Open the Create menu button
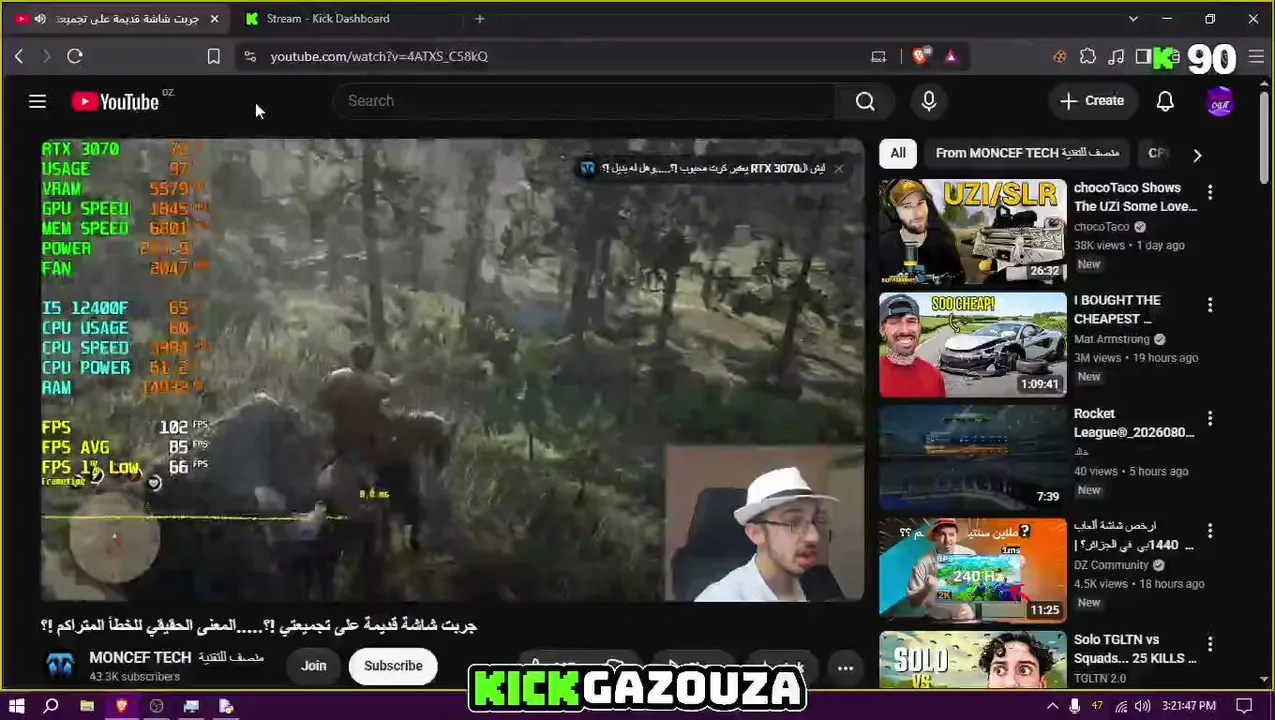The image size is (1275, 720). [x=1092, y=101]
